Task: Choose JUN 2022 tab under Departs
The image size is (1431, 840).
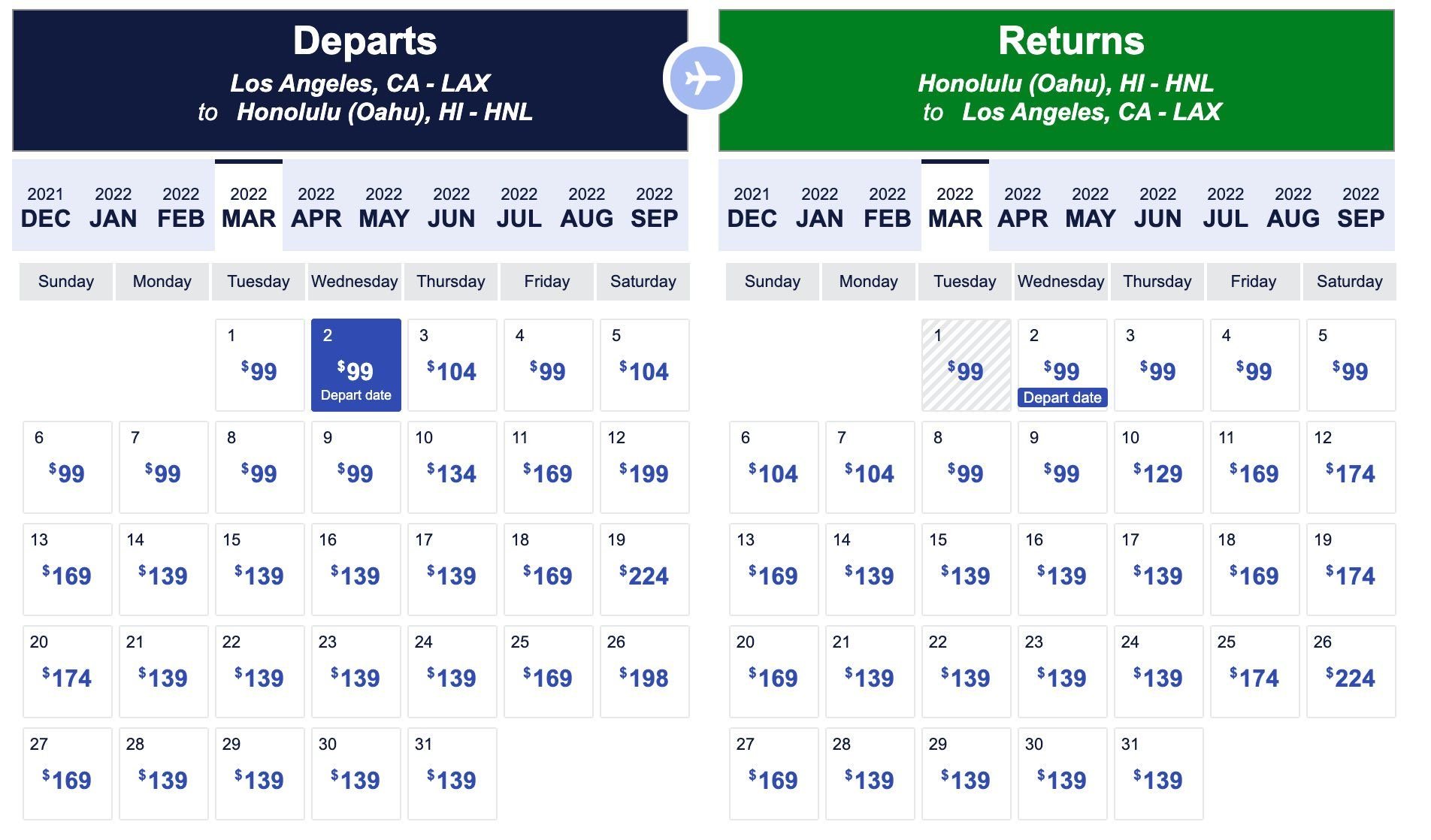Action: click(x=452, y=207)
